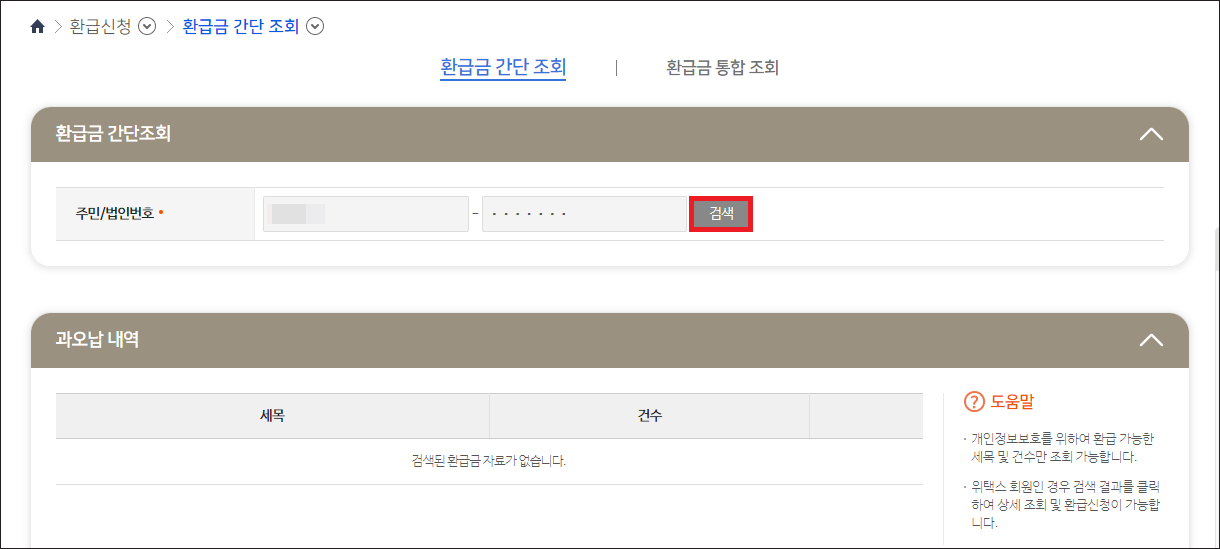Open the 환급신청 breadcrumb dropdown arrow

pos(147,27)
